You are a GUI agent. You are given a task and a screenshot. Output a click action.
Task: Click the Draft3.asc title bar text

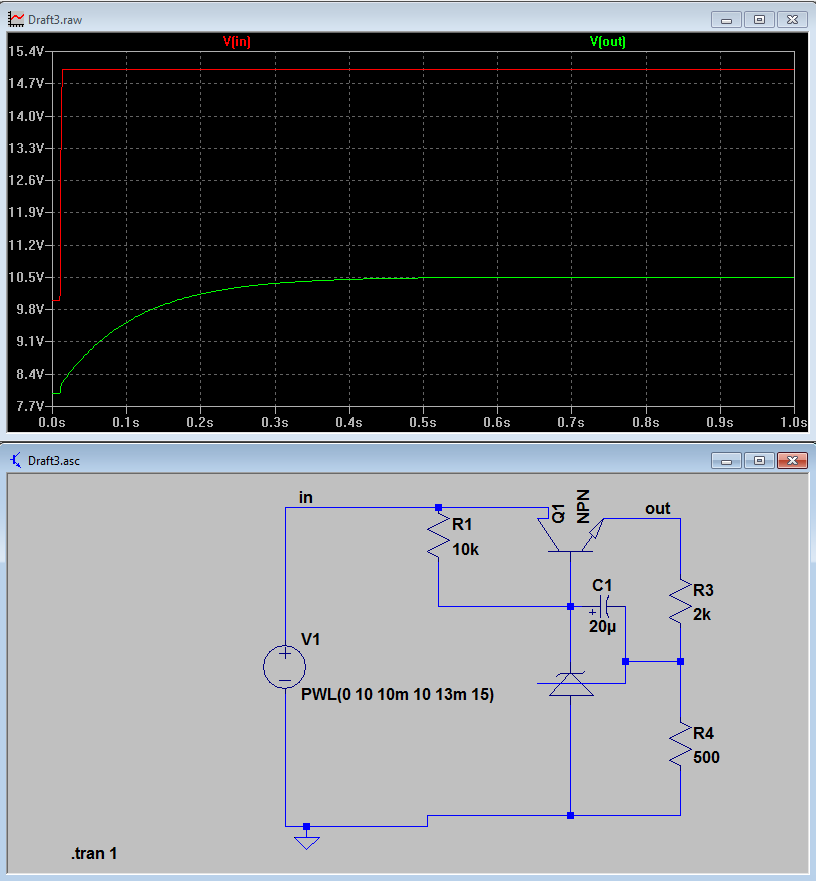tap(54, 461)
